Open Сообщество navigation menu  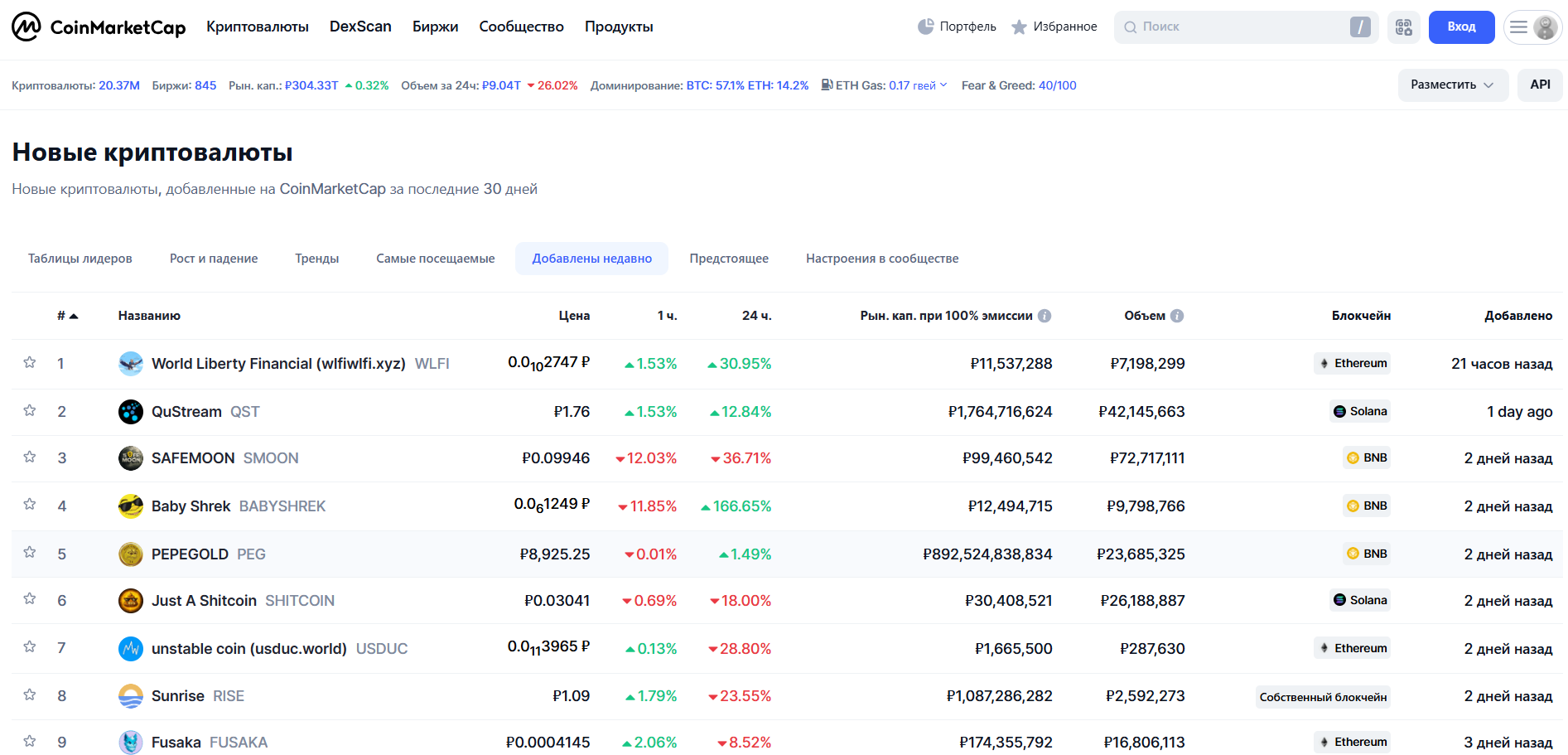coord(522,27)
